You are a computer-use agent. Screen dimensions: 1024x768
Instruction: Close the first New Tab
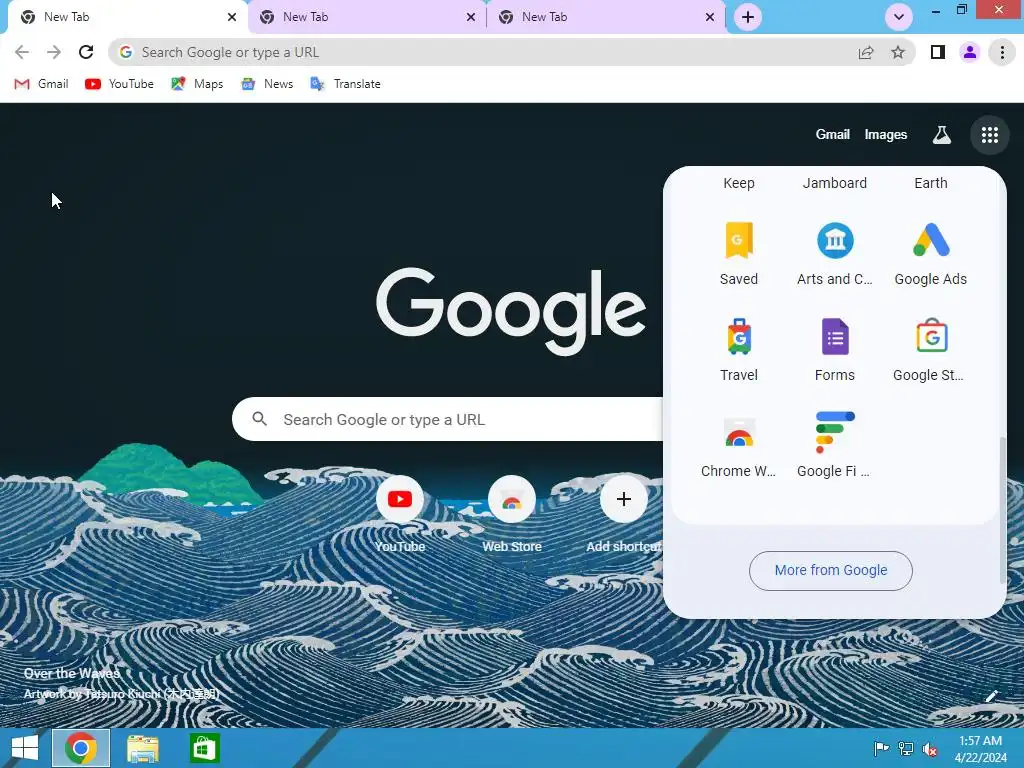pyautogui.click(x=232, y=17)
